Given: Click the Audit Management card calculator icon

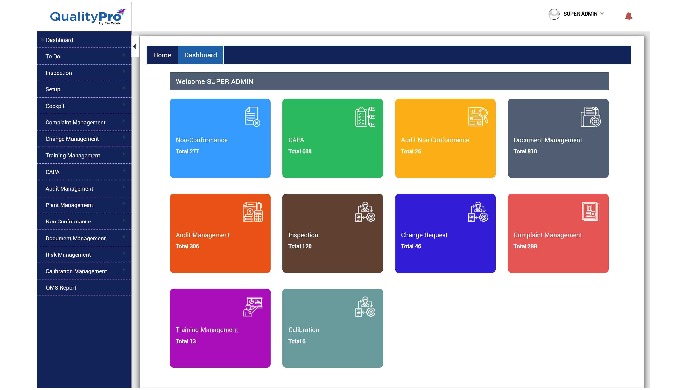Looking at the screenshot, I should click(253, 212).
